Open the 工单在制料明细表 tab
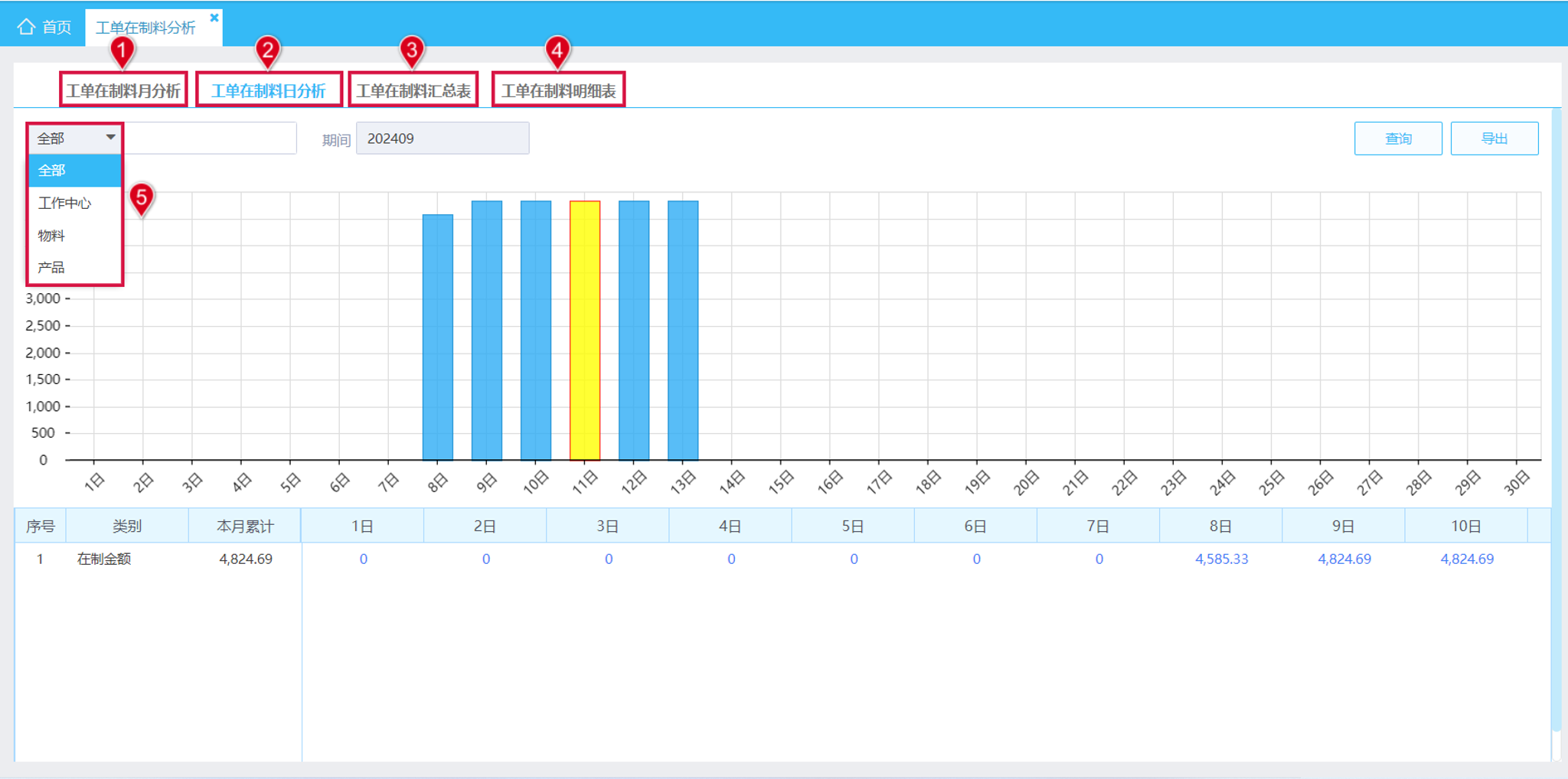Image resolution: width=1568 pixels, height=779 pixels. (x=558, y=91)
